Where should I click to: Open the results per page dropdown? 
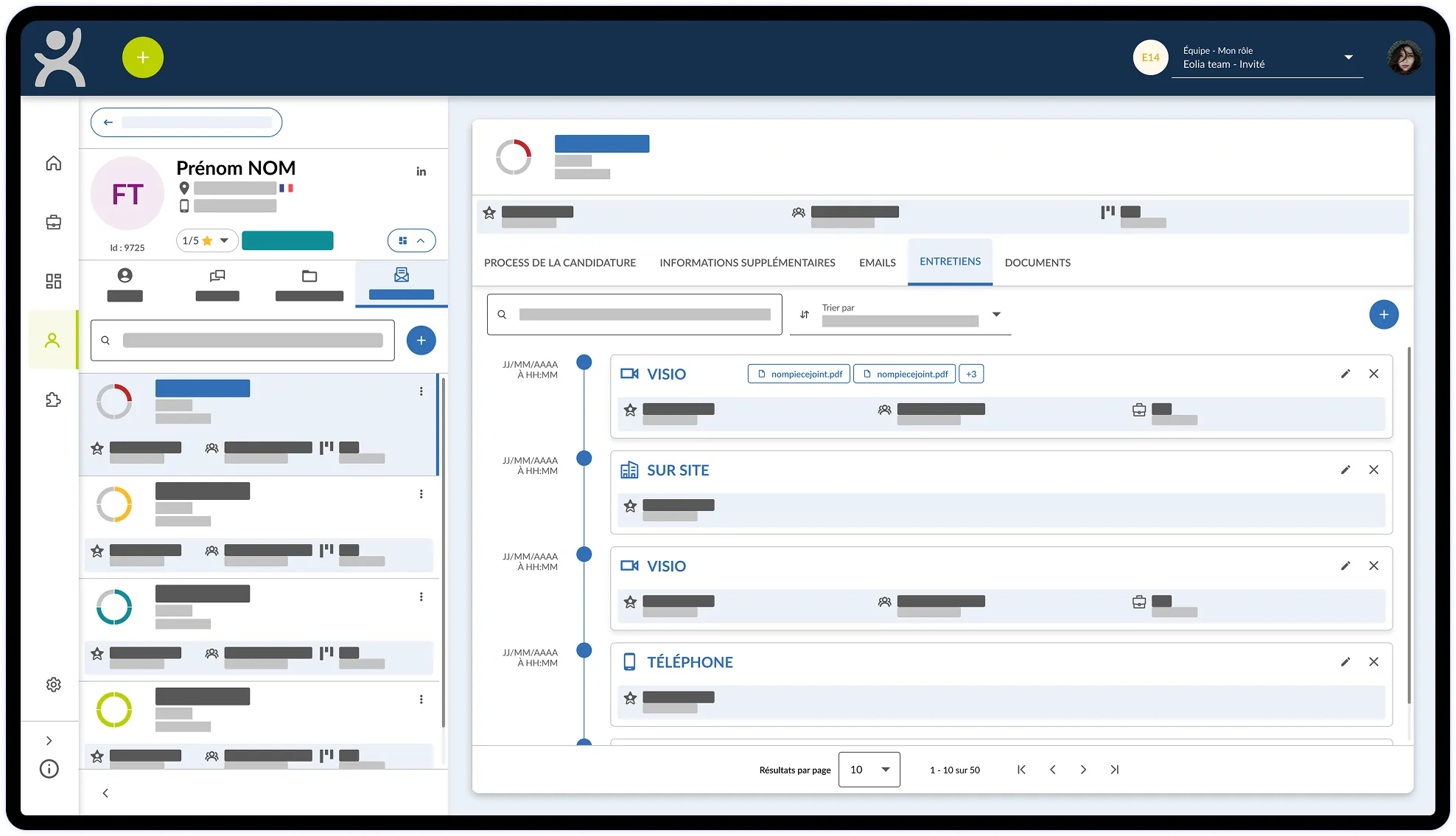click(x=869, y=770)
